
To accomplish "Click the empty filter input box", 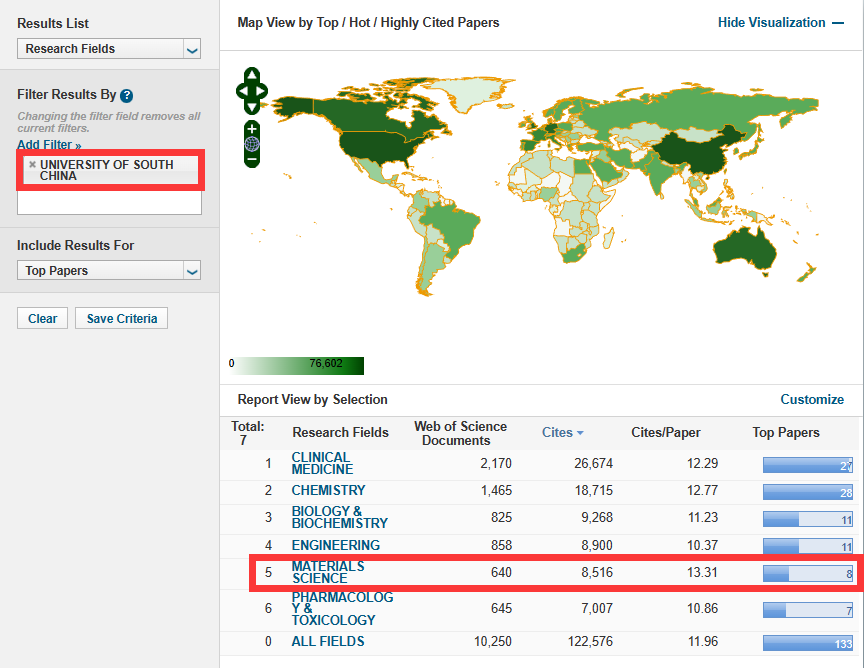I will [x=109, y=203].
